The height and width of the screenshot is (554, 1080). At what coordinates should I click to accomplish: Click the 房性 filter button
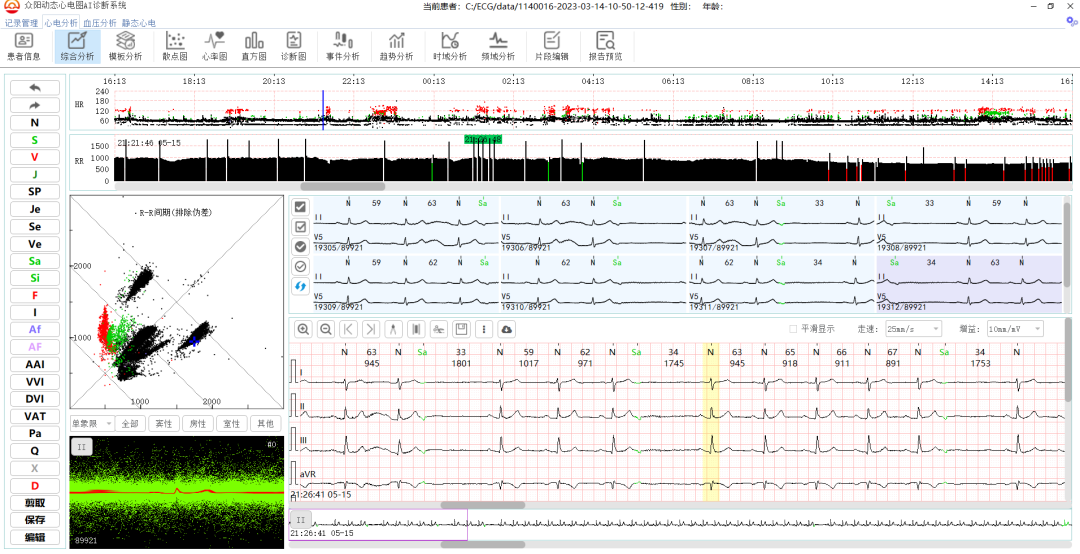197,423
